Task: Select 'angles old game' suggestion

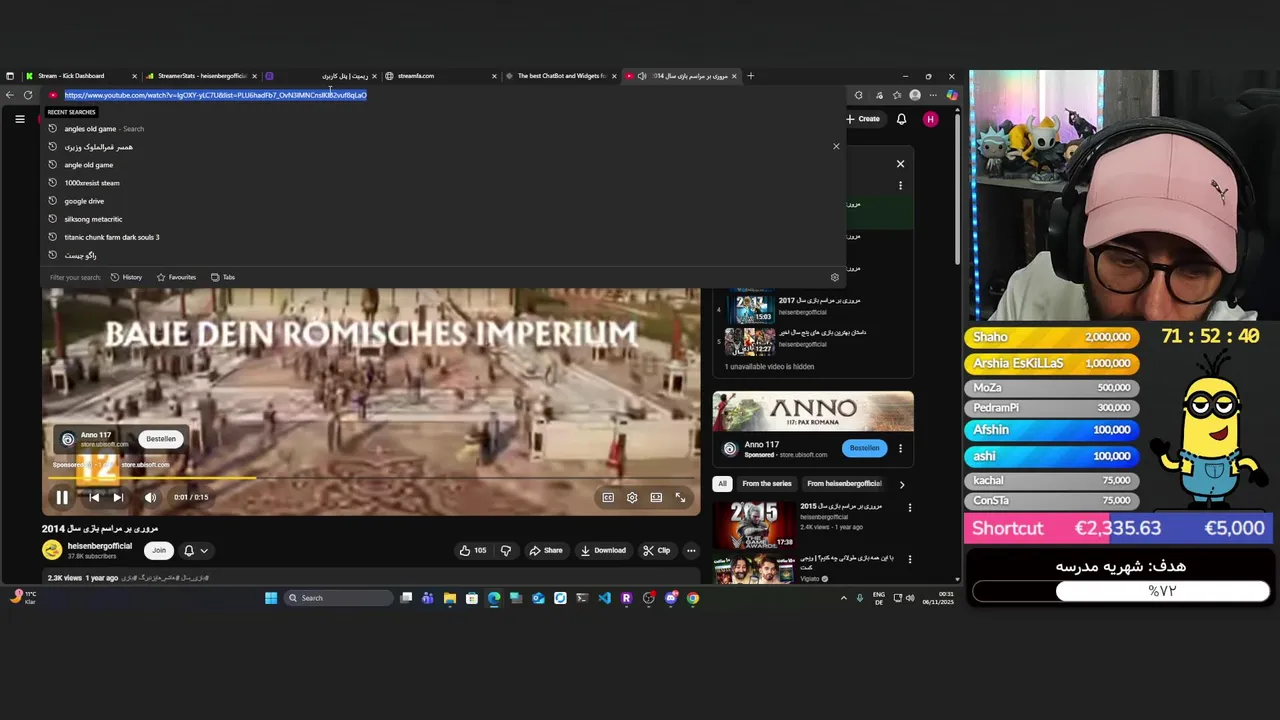Action: pyautogui.click(x=442, y=129)
